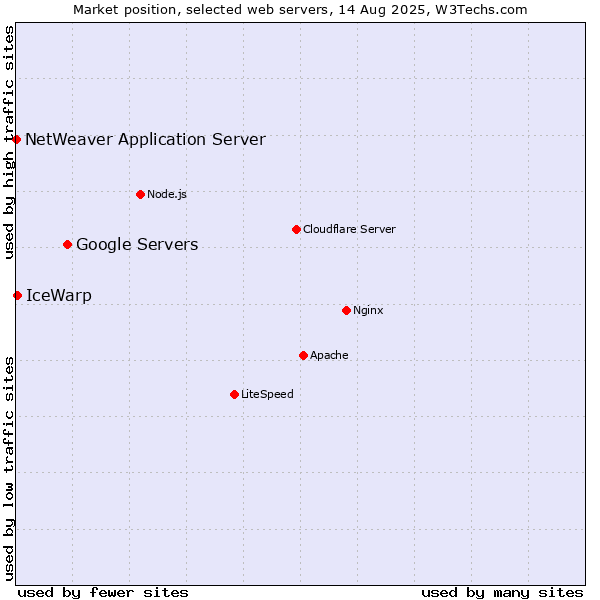
Task: Select the 'IceWarp' label text
Action: [x=59, y=296]
